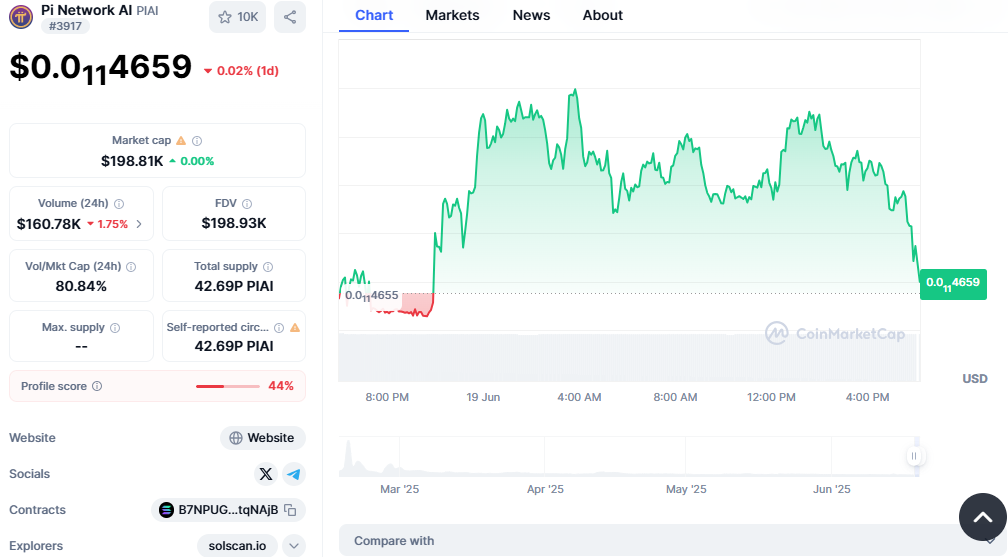Click the Volume value $160.78K
Viewport: 1008px width, 557px height.
click(49, 224)
